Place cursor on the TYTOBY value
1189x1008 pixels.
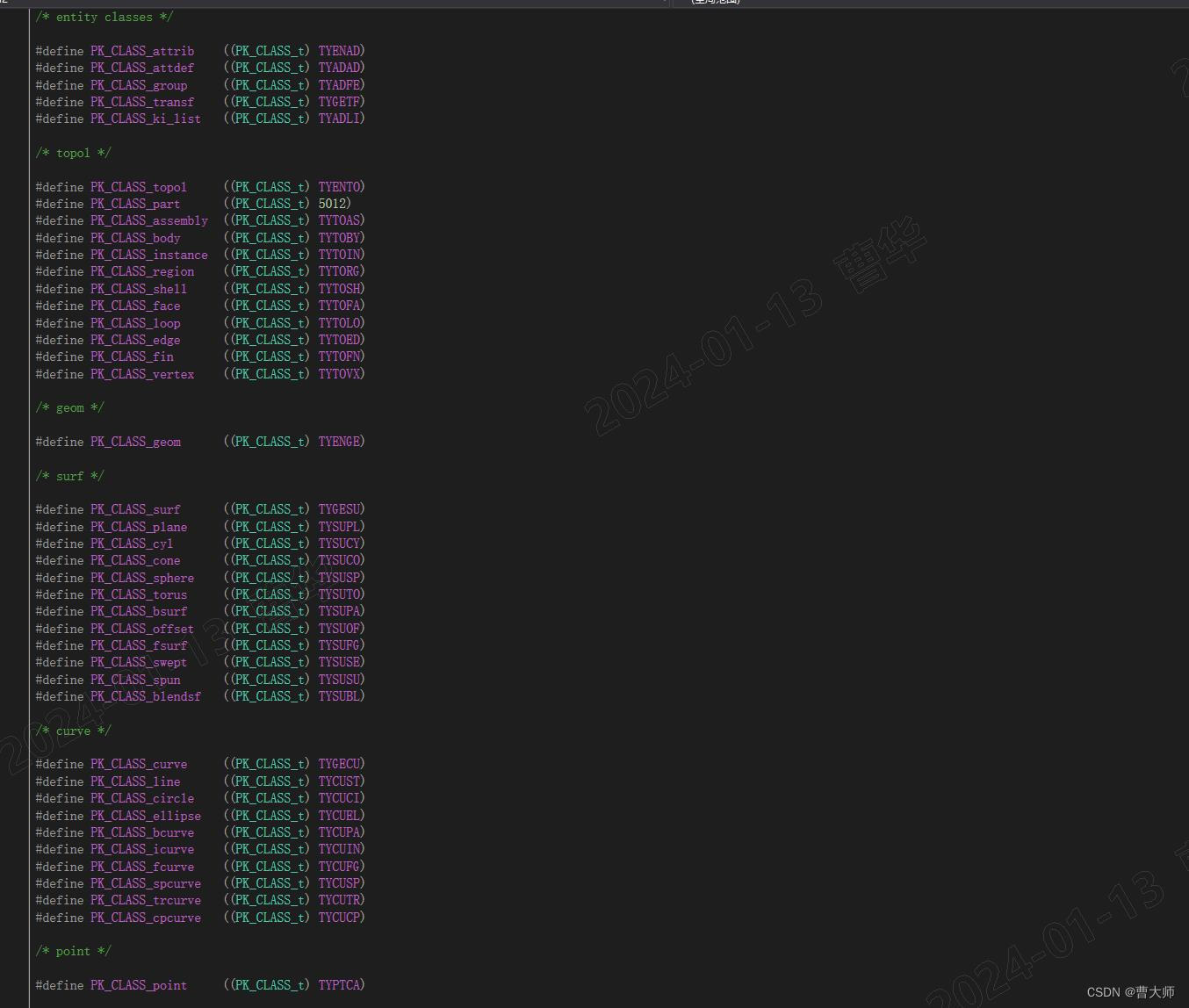pos(339,238)
